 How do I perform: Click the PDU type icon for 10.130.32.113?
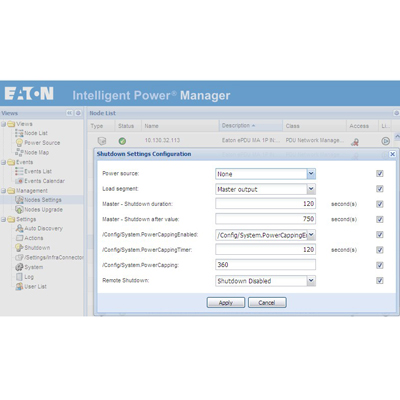coord(102,141)
